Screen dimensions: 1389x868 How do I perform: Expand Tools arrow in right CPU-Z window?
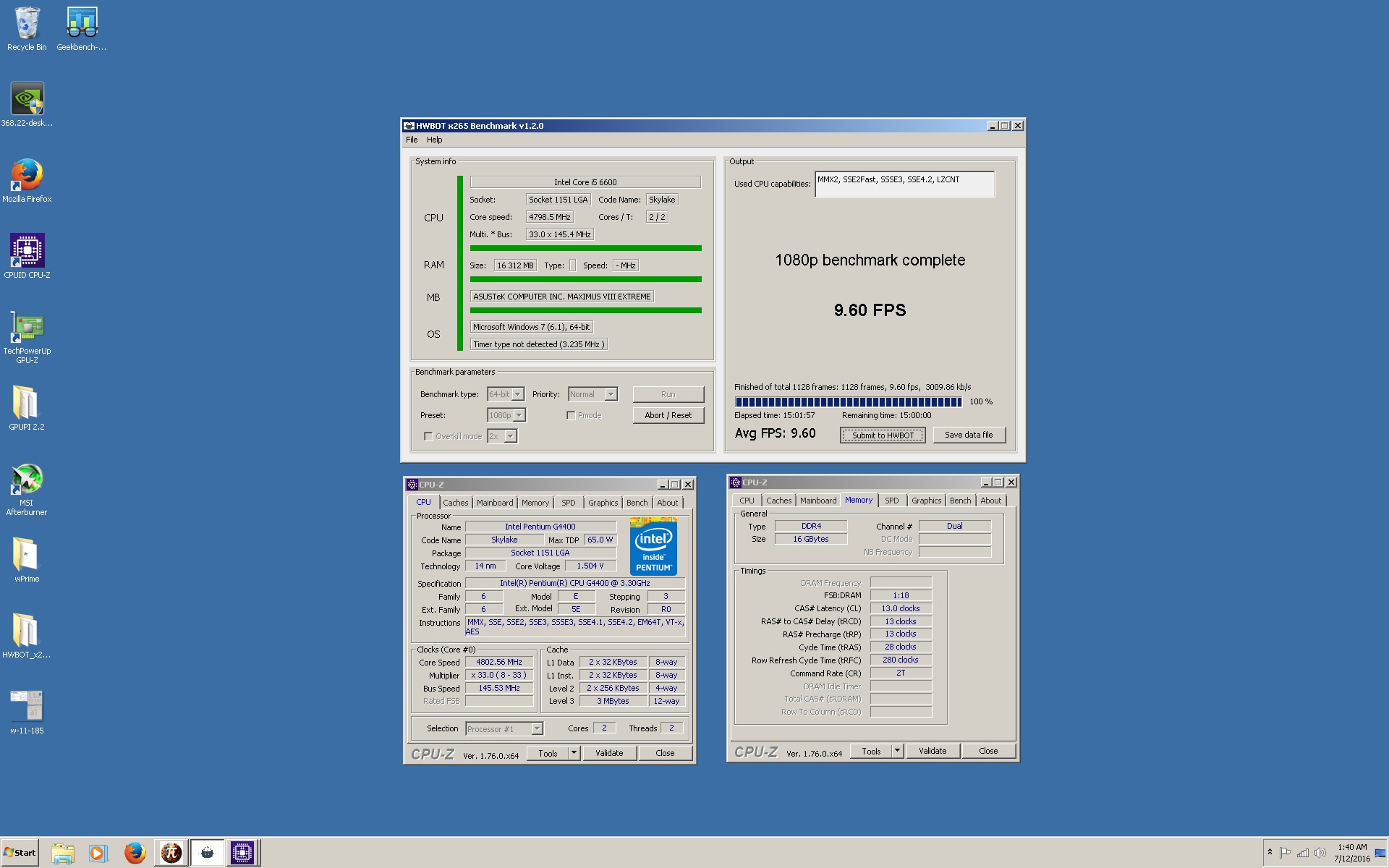click(x=897, y=751)
